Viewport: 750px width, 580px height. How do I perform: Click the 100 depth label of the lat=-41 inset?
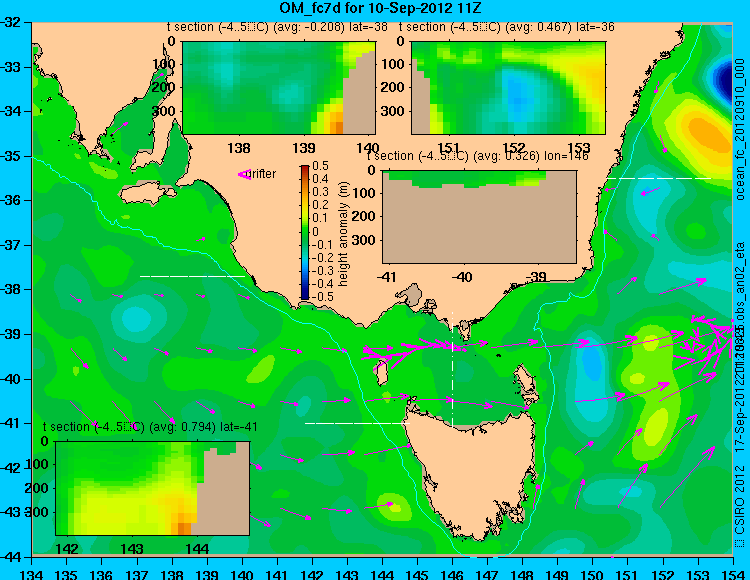click(x=37, y=464)
